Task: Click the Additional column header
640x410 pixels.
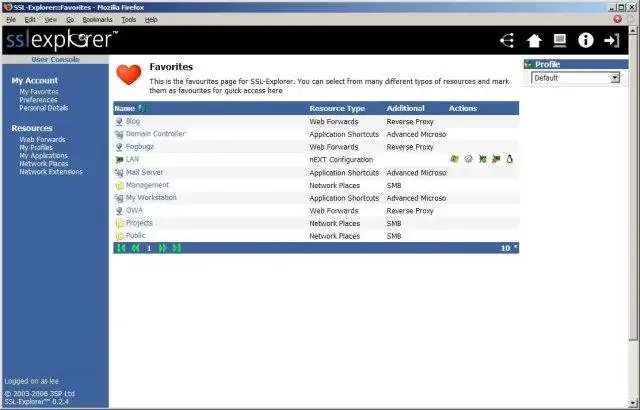Action: 406,109
